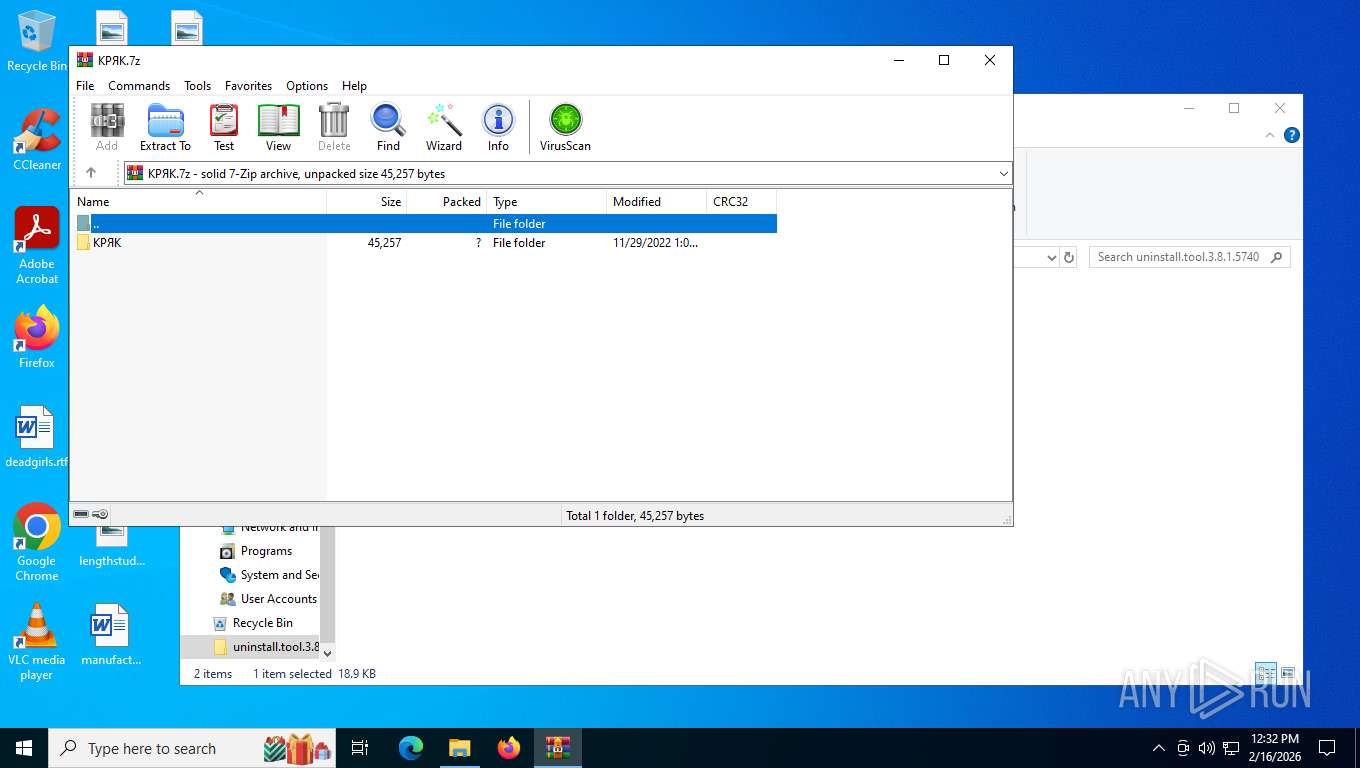Launch the Wizard tool
This screenshot has width=1360, height=768.
point(444,127)
